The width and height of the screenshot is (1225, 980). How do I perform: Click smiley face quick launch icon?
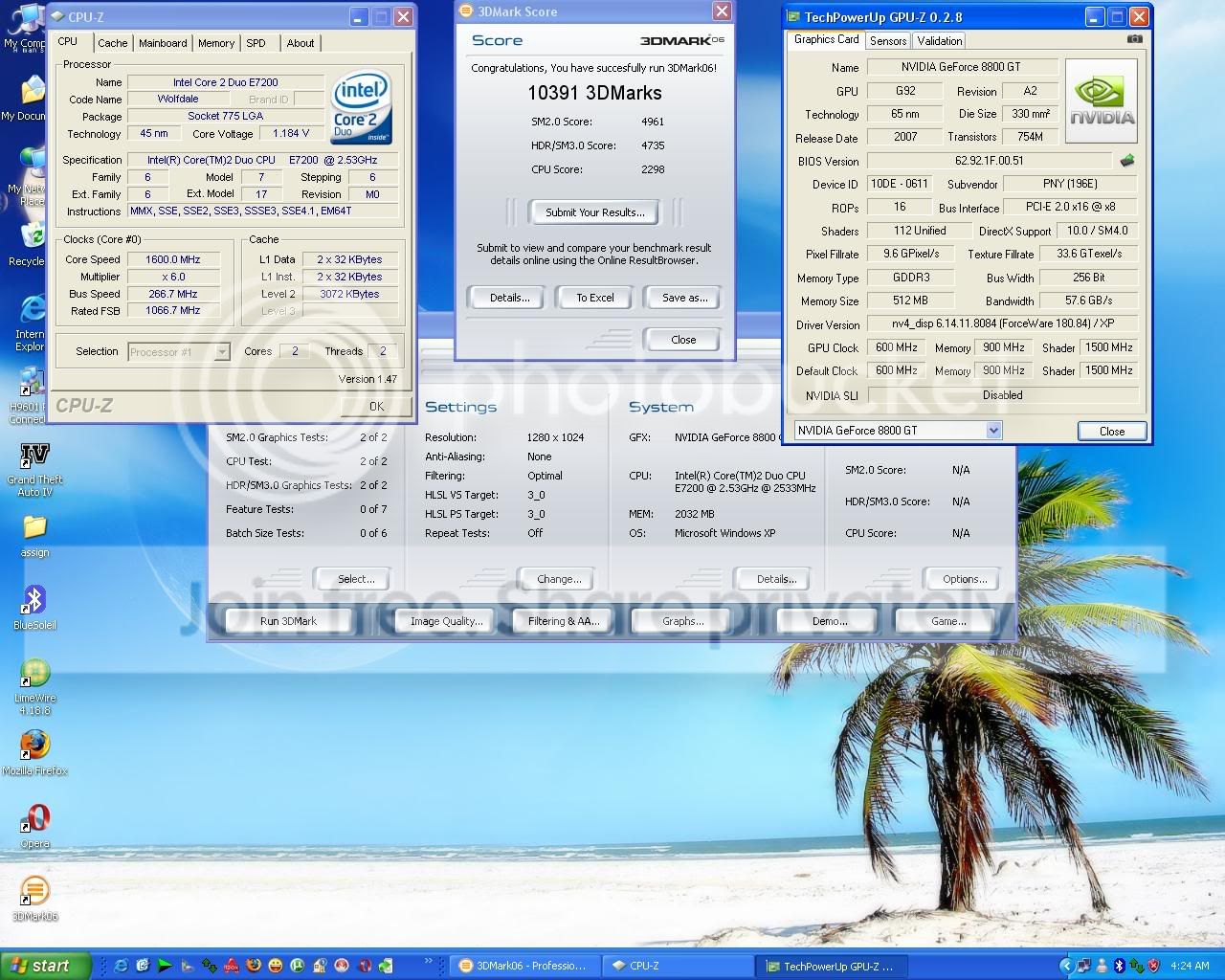[x=276, y=966]
